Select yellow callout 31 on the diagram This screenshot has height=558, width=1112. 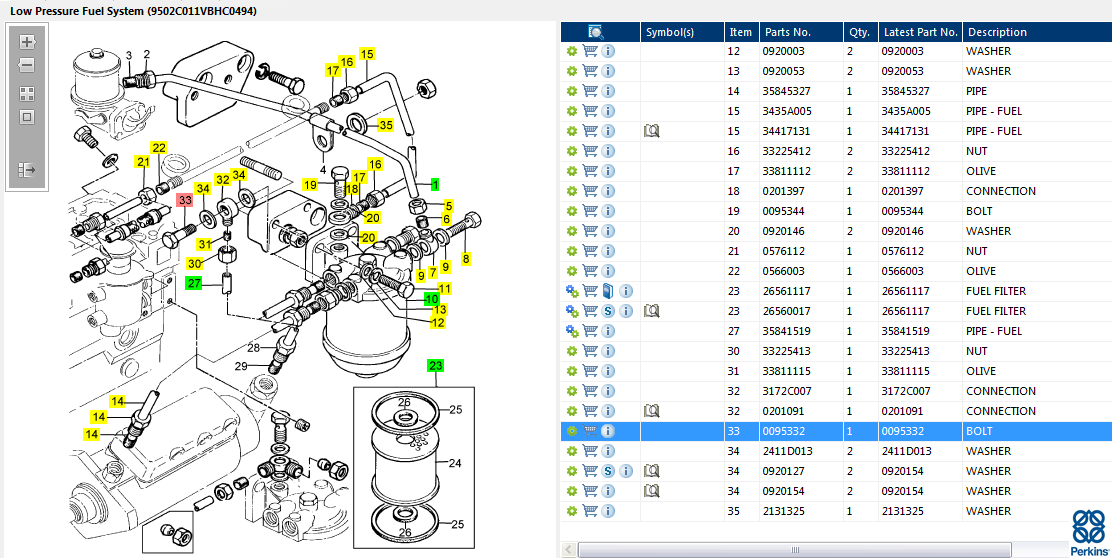coord(205,244)
